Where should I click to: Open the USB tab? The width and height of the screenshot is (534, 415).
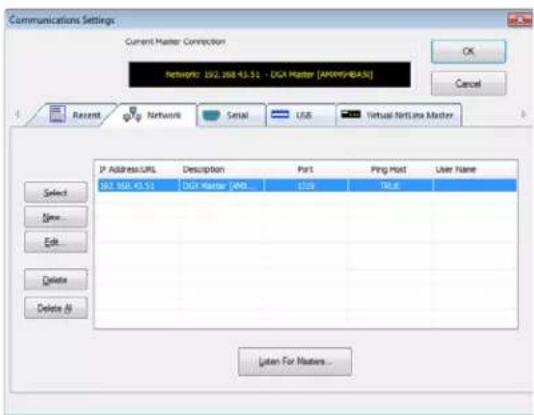301,115
